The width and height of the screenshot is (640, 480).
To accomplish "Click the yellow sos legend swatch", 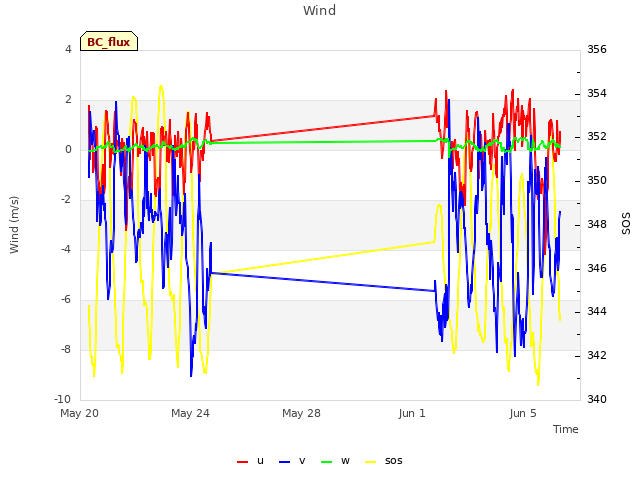I will coord(370,462).
